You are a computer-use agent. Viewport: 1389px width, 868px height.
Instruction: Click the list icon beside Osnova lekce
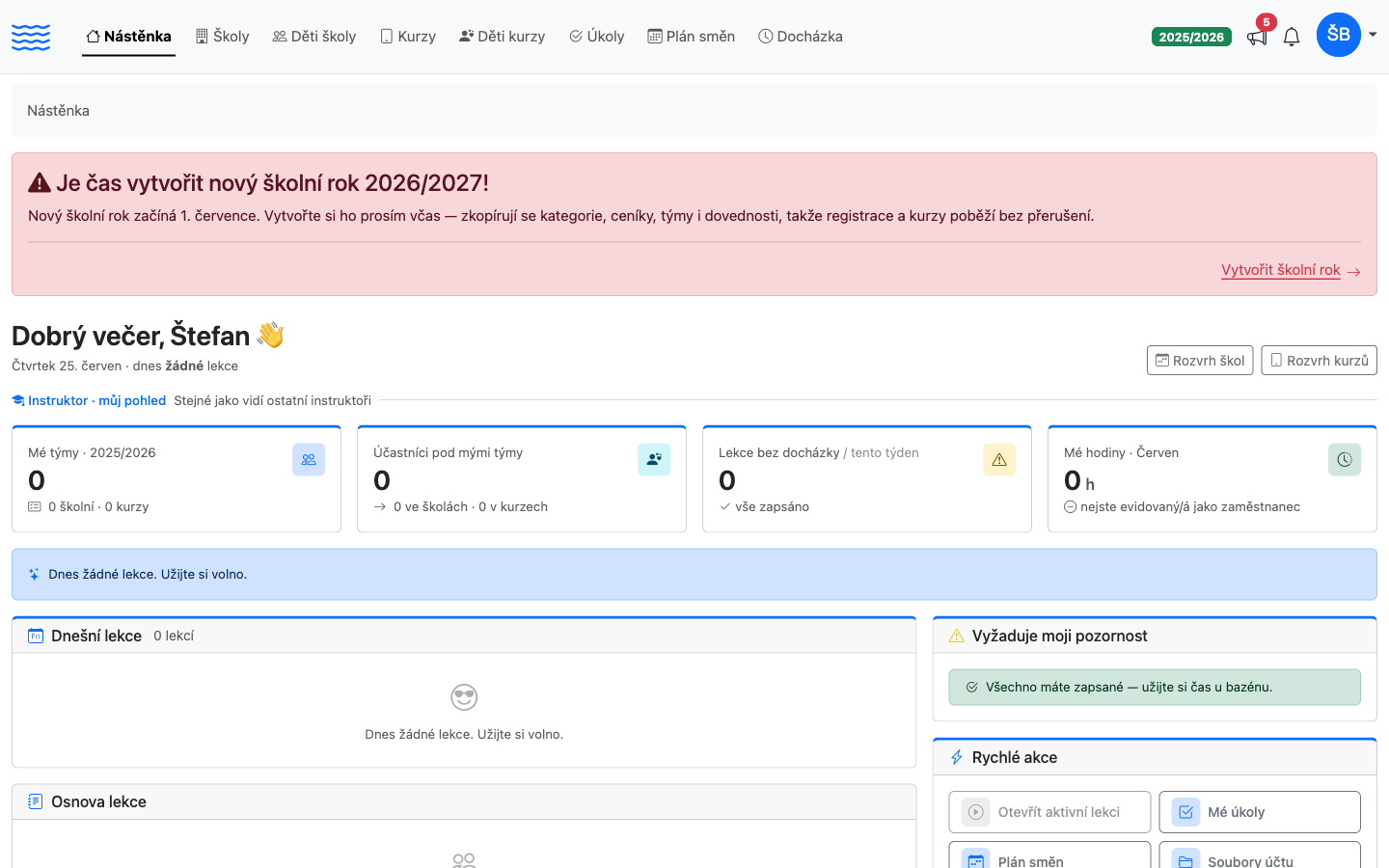pos(36,801)
